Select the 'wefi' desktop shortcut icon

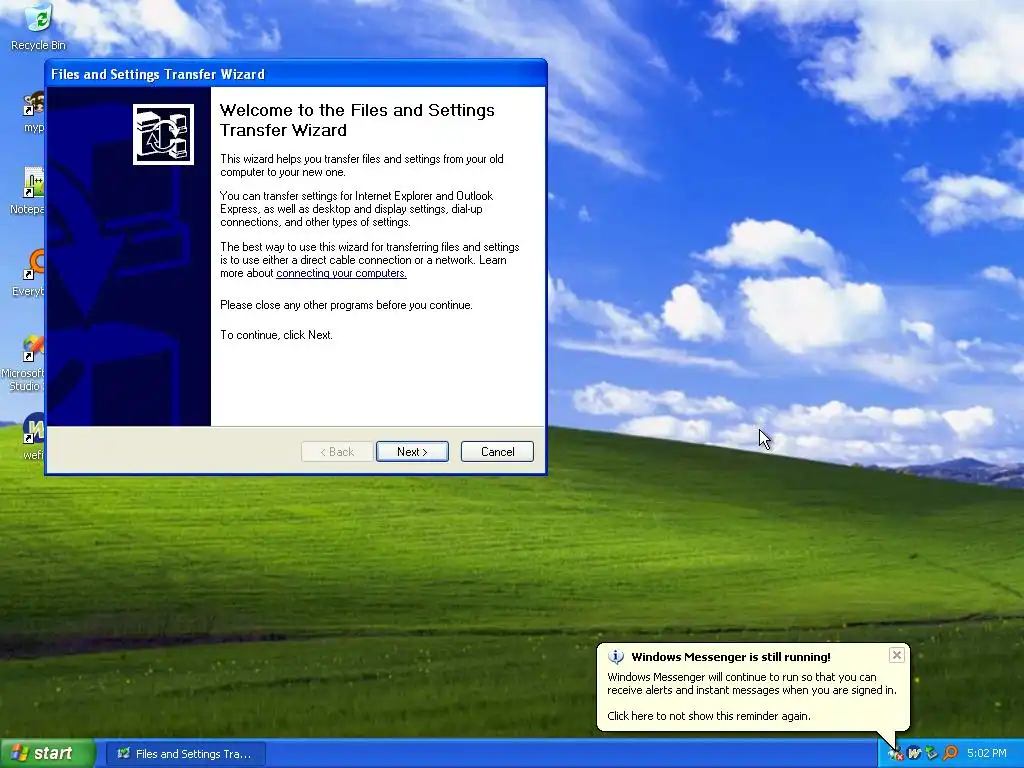(x=34, y=436)
